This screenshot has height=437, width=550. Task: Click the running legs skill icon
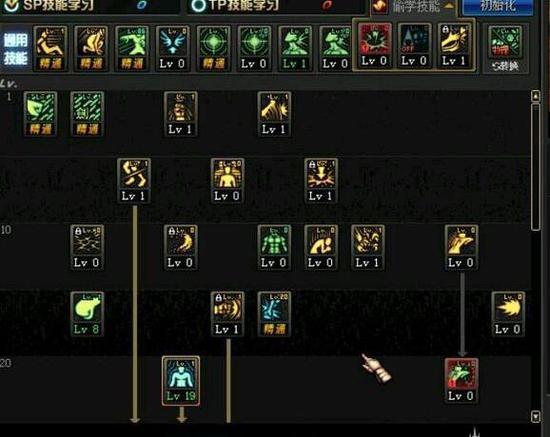click(x=134, y=181)
